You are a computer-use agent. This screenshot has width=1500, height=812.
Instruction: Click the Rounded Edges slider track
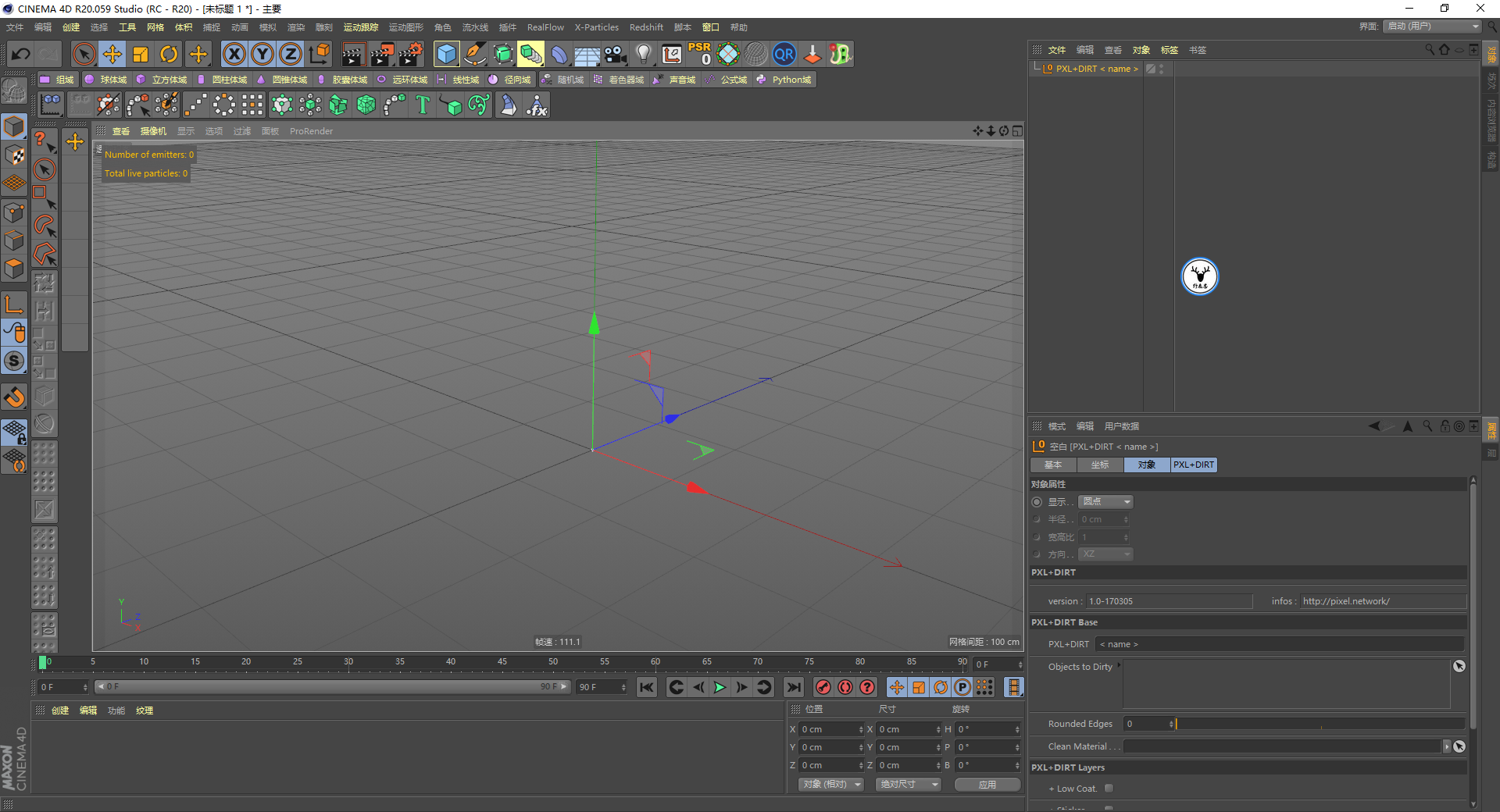(1320, 724)
